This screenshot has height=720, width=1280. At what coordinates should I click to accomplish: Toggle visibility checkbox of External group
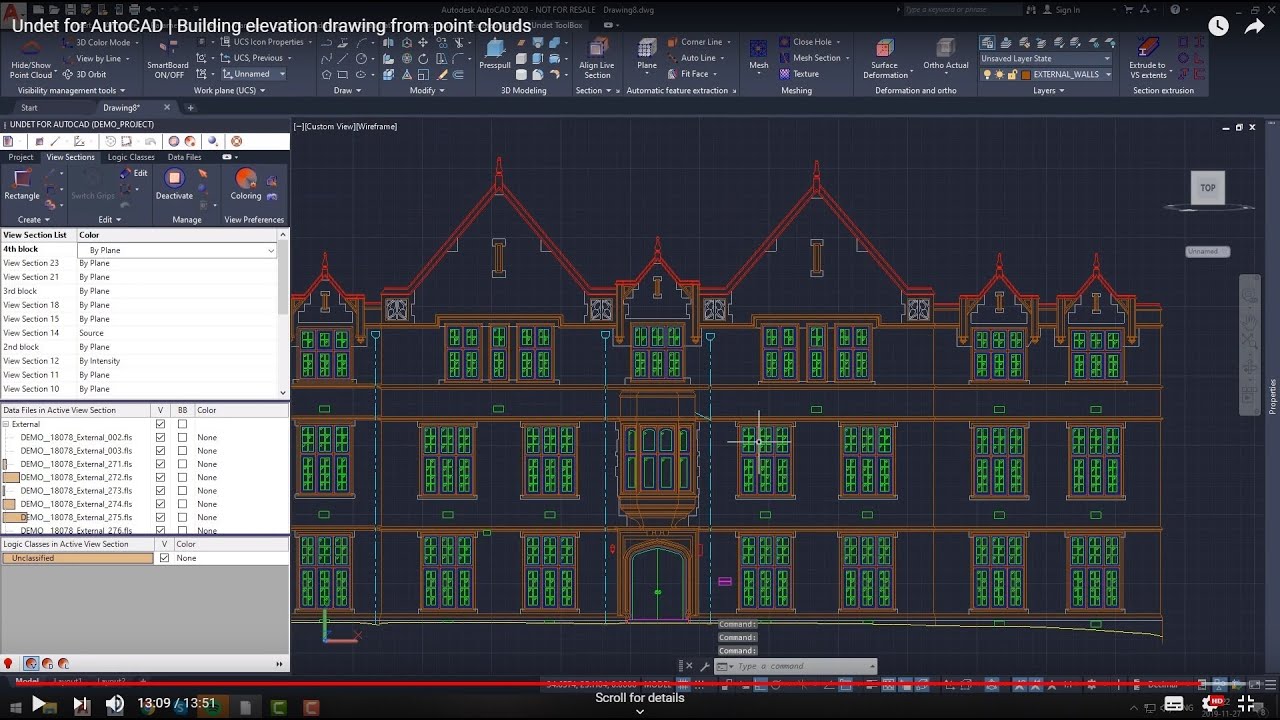pyautogui.click(x=160, y=424)
